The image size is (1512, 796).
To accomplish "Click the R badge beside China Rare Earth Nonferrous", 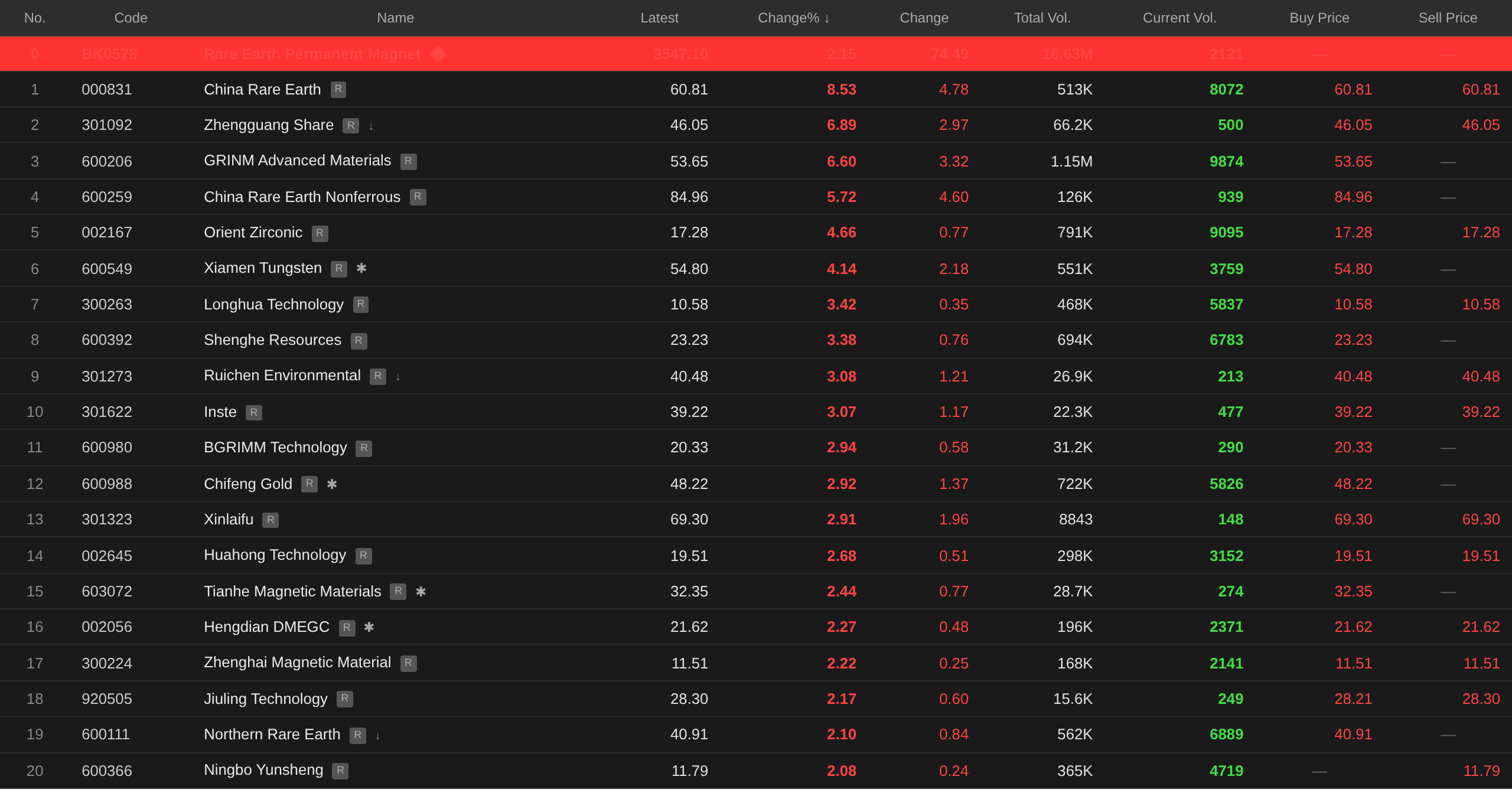I will [x=418, y=197].
